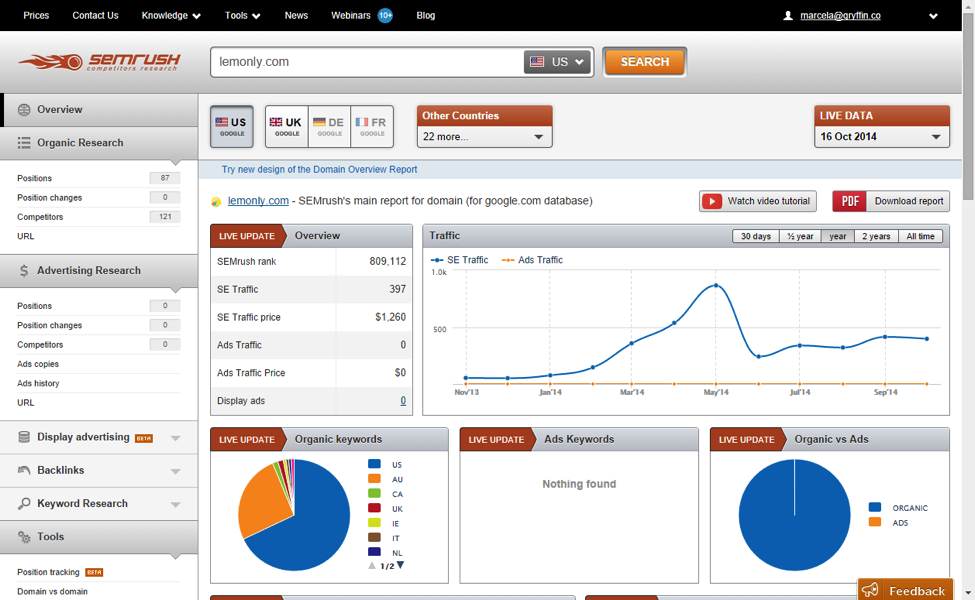Open the Contact Us page
Viewport: 975px width, 600px height.
95,16
